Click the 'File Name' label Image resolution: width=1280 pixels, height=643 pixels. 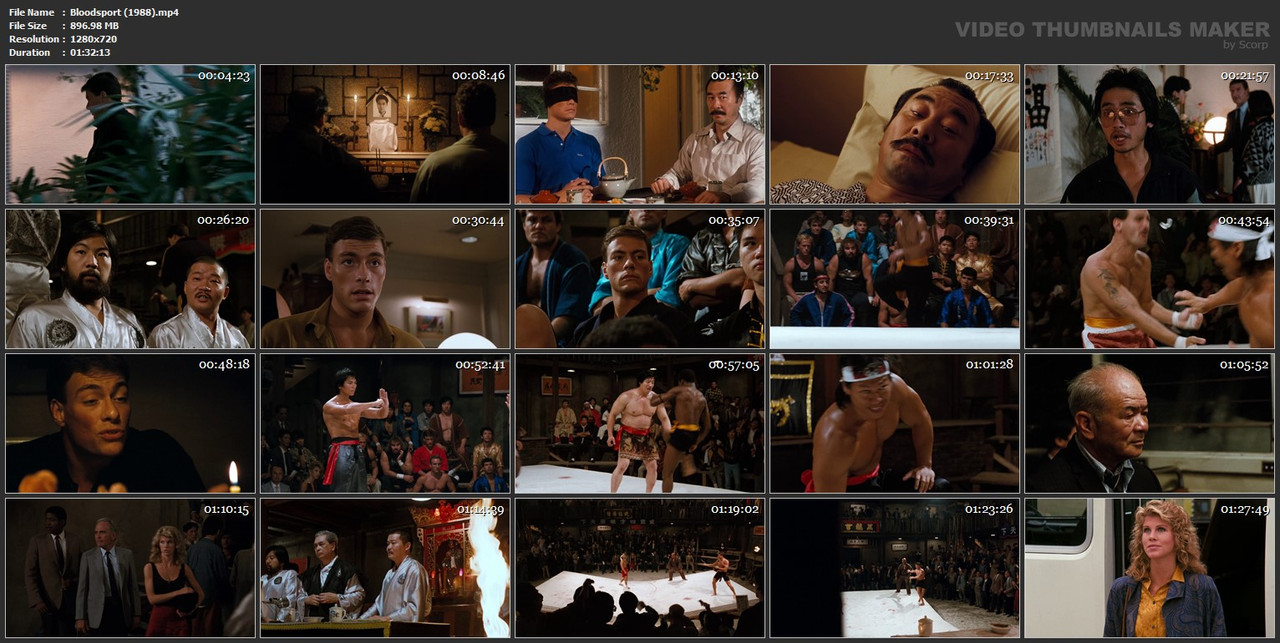tap(32, 12)
